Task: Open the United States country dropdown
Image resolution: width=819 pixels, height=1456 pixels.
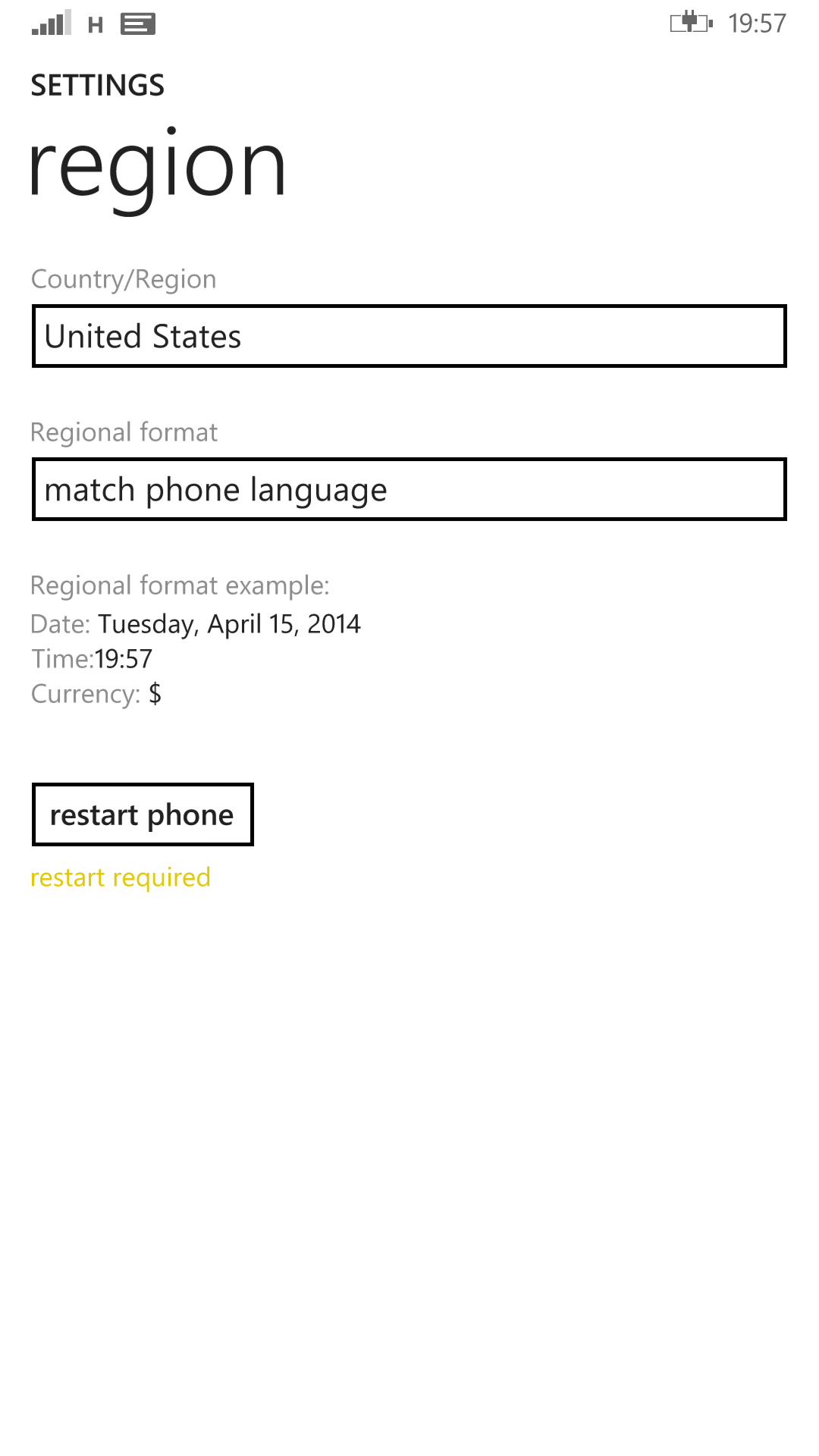Action: click(409, 337)
